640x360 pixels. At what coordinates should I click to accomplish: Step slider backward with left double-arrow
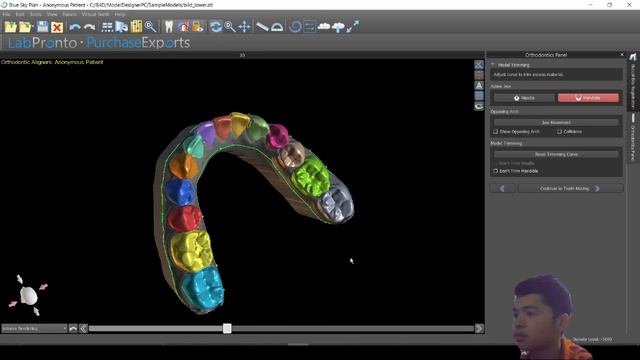point(83,329)
